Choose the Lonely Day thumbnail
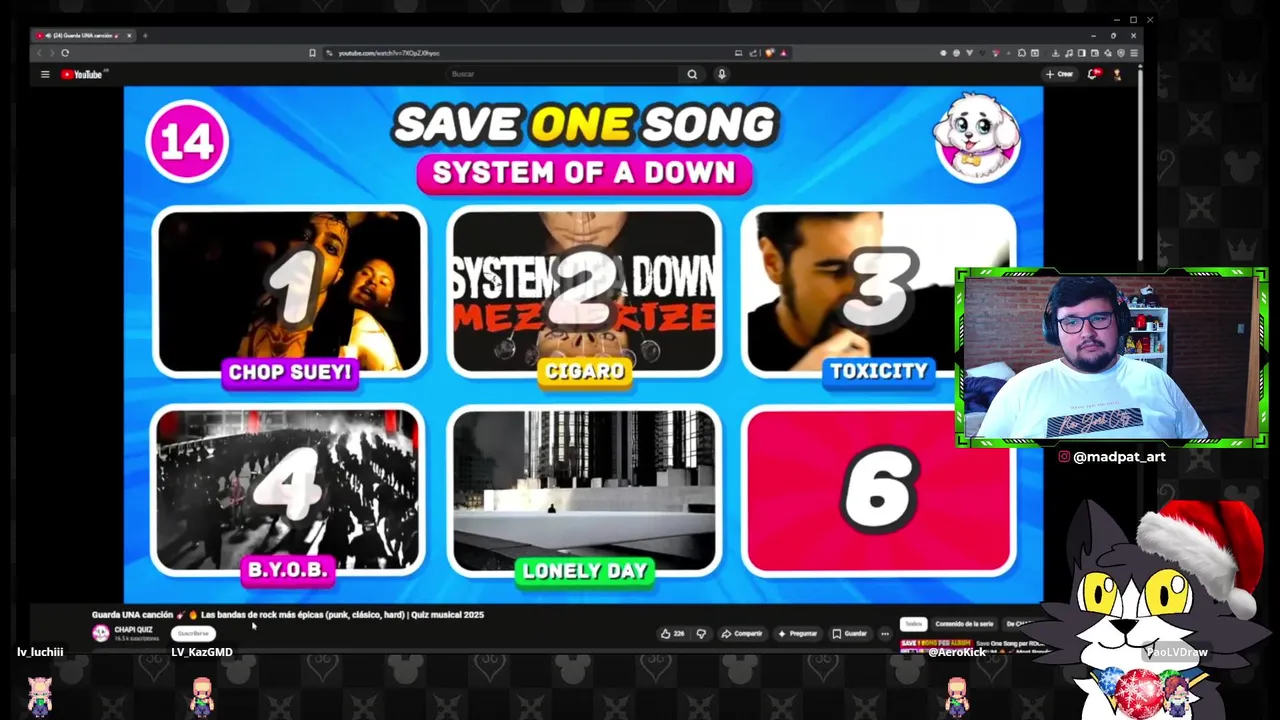The width and height of the screenshot is (1280, 720). click(x=585, y=490)
